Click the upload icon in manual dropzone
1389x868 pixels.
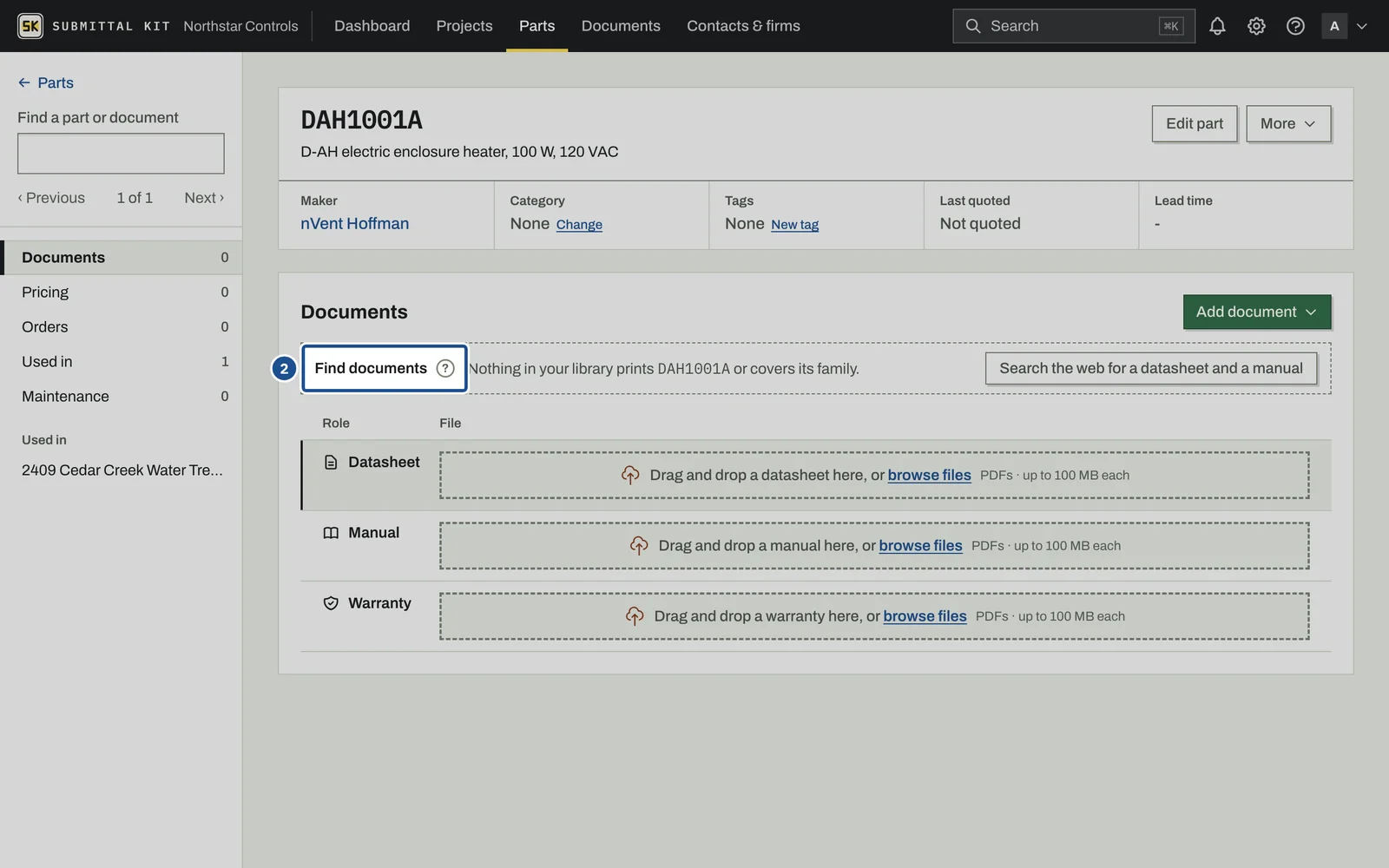pos(639,545)
